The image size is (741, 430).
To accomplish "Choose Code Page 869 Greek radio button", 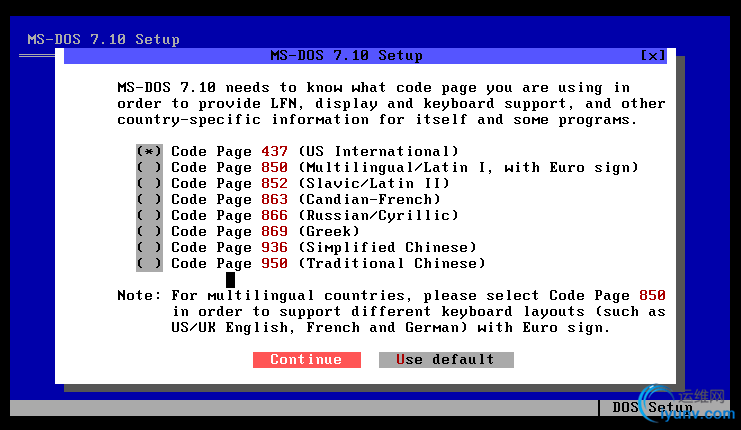I will 149,232.
